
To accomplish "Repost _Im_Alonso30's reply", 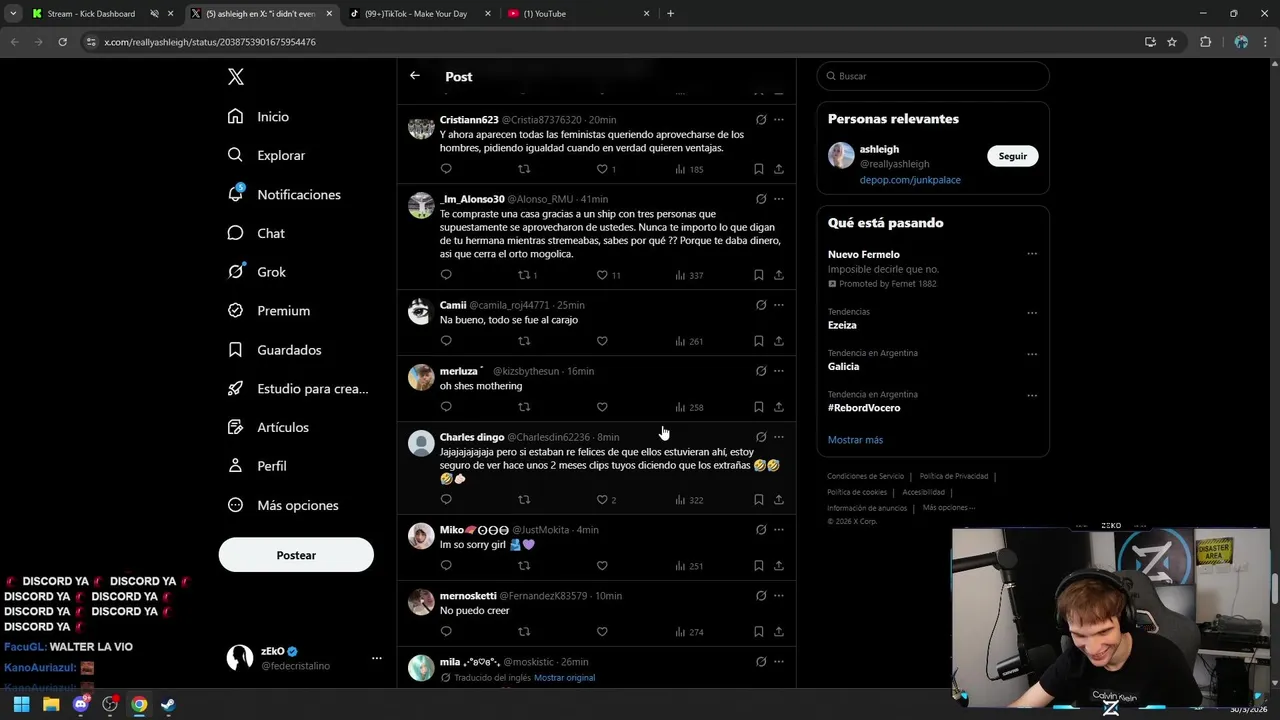I will click(524, 275).
